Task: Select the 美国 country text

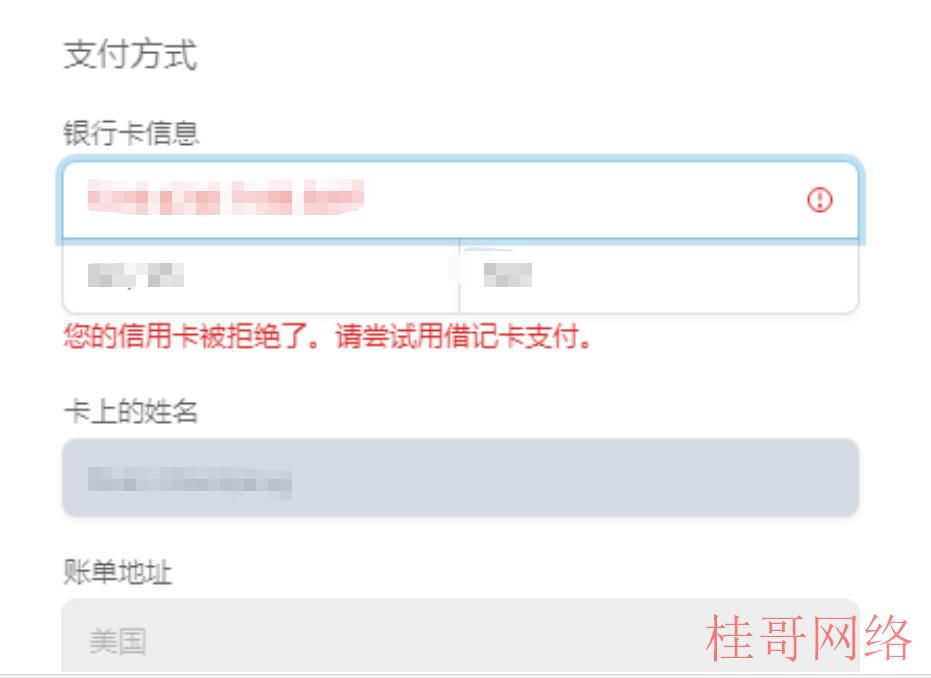Action: [118, 641]
